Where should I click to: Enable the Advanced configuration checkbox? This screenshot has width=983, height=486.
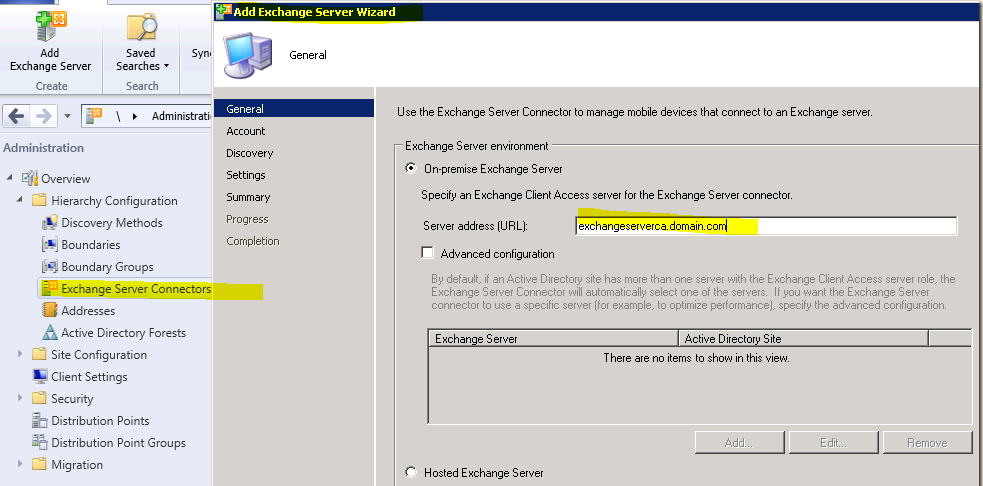428,253
